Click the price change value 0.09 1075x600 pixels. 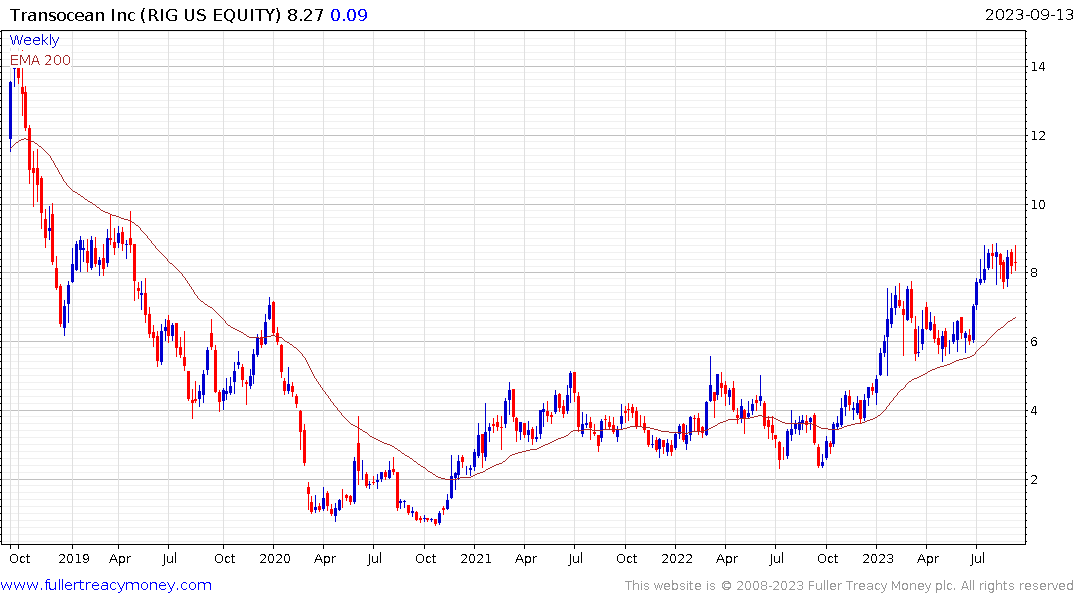click(349, 15)
